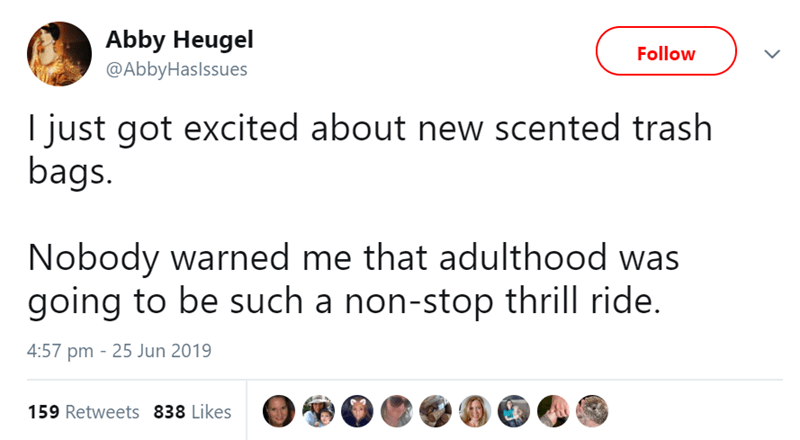The height and width of the screenshot is (440, 800).
Task: Click the sentence about adulthood thrill ride
Action: click(x=355, y=278)
